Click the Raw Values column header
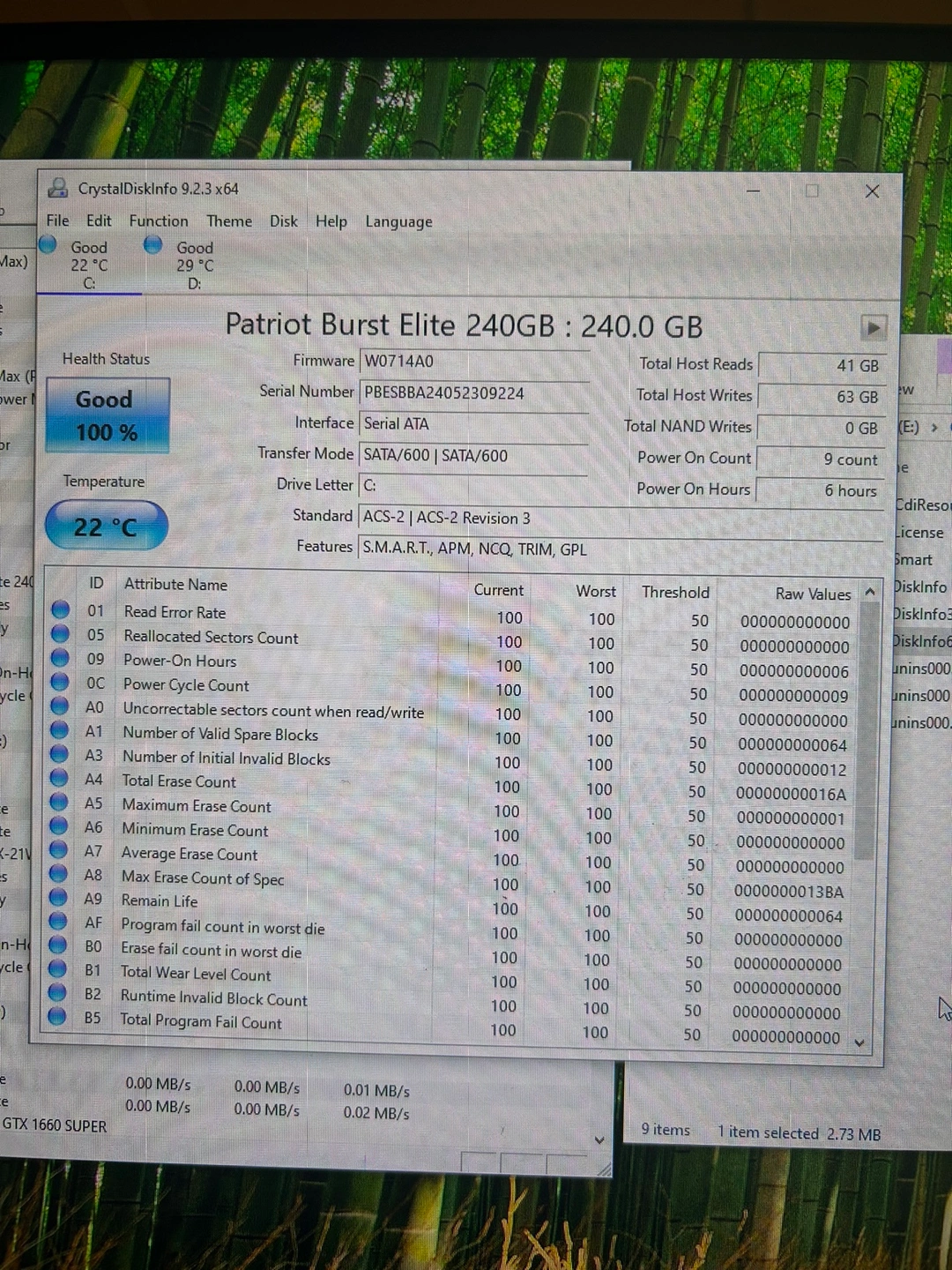The height and width of the screenshot is (1270, 952). point(813,594)
